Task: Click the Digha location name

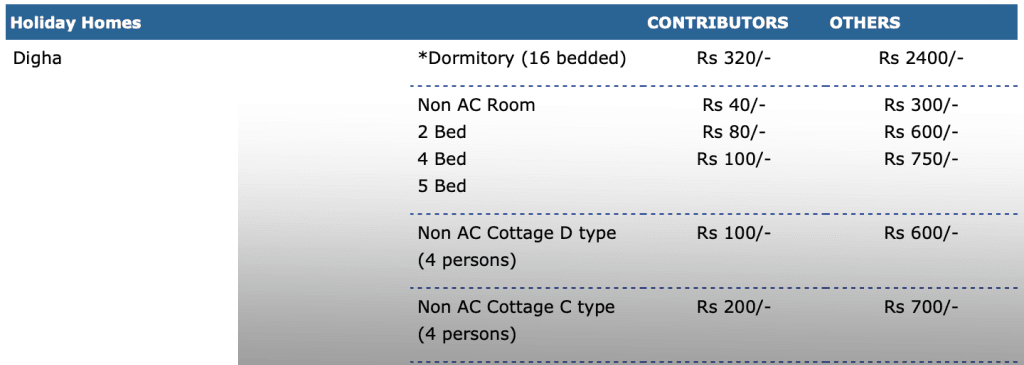Action: coord(38,59)
